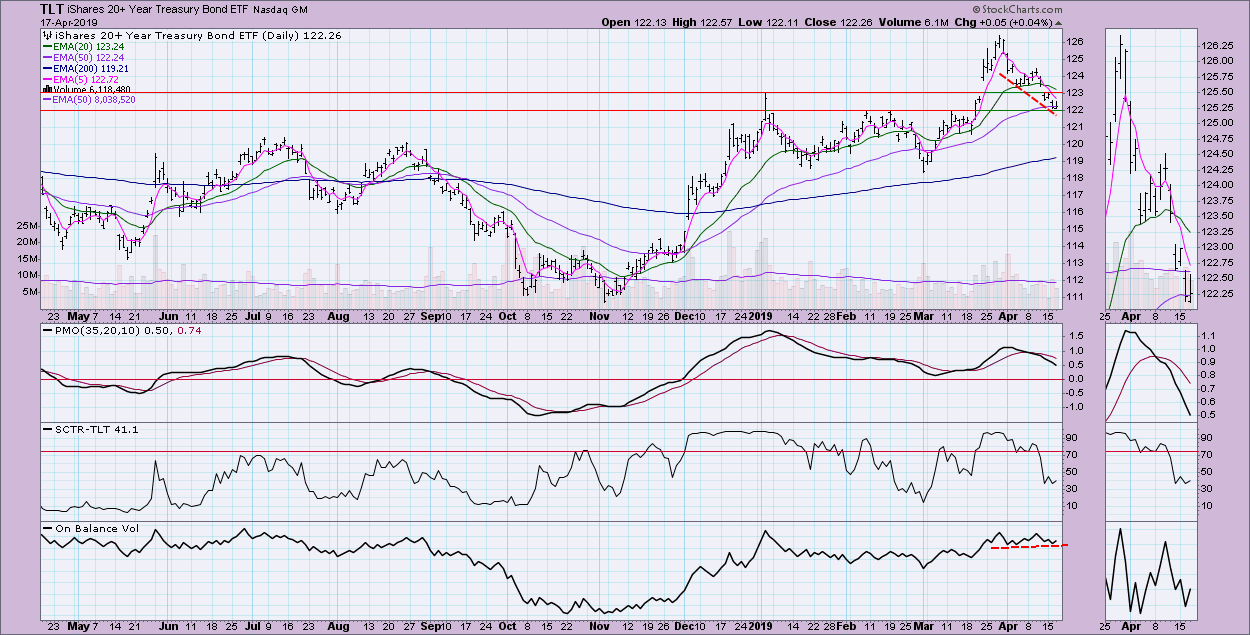Click the 5M volume axis label
This screenshot has width=1250, height=635.
pyautogui.click(x=29, y=292)
